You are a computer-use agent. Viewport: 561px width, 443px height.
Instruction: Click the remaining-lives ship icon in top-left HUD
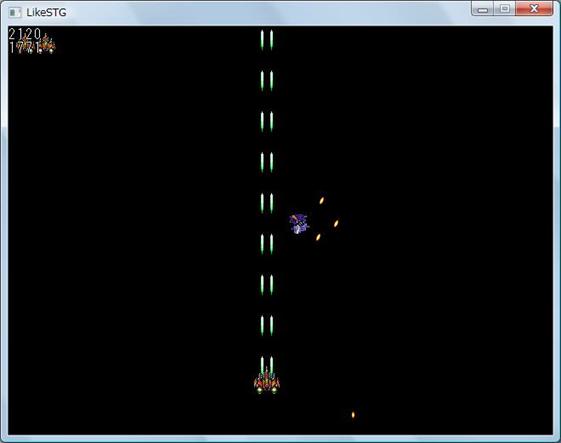point(47,44)
